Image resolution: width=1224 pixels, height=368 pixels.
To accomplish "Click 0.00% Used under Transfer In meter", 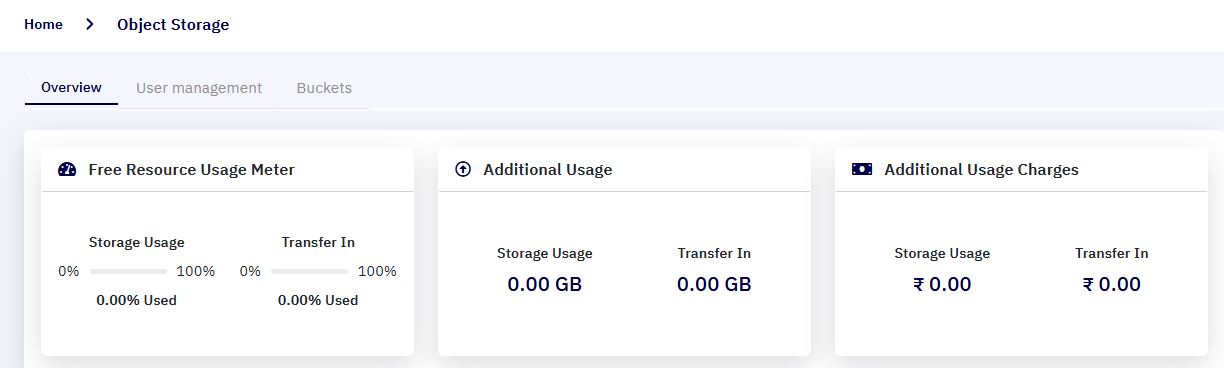I will pos(317,300).
